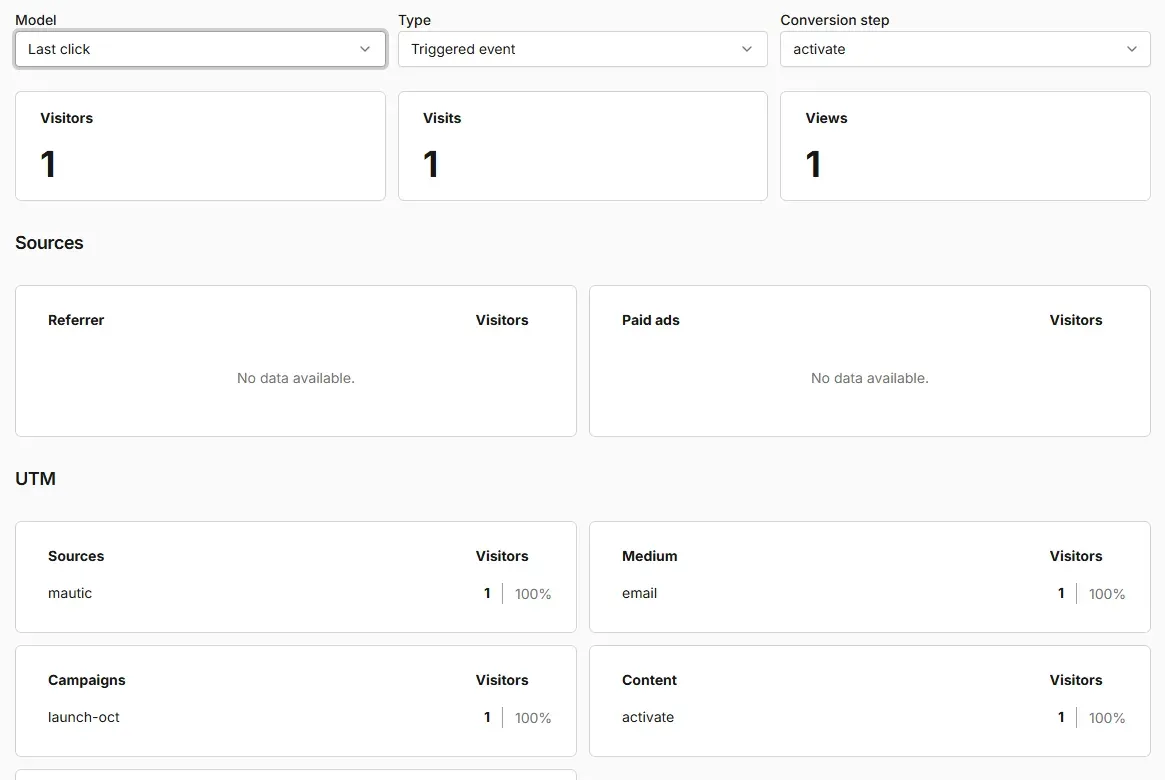Click the "Model" field label
This screenshot has width=1165, height=780.
36,20
